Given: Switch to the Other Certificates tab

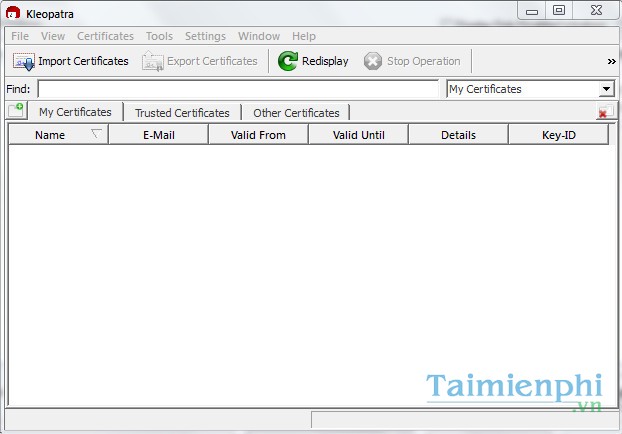Looking at the screenshot, I should pos(296,113).
